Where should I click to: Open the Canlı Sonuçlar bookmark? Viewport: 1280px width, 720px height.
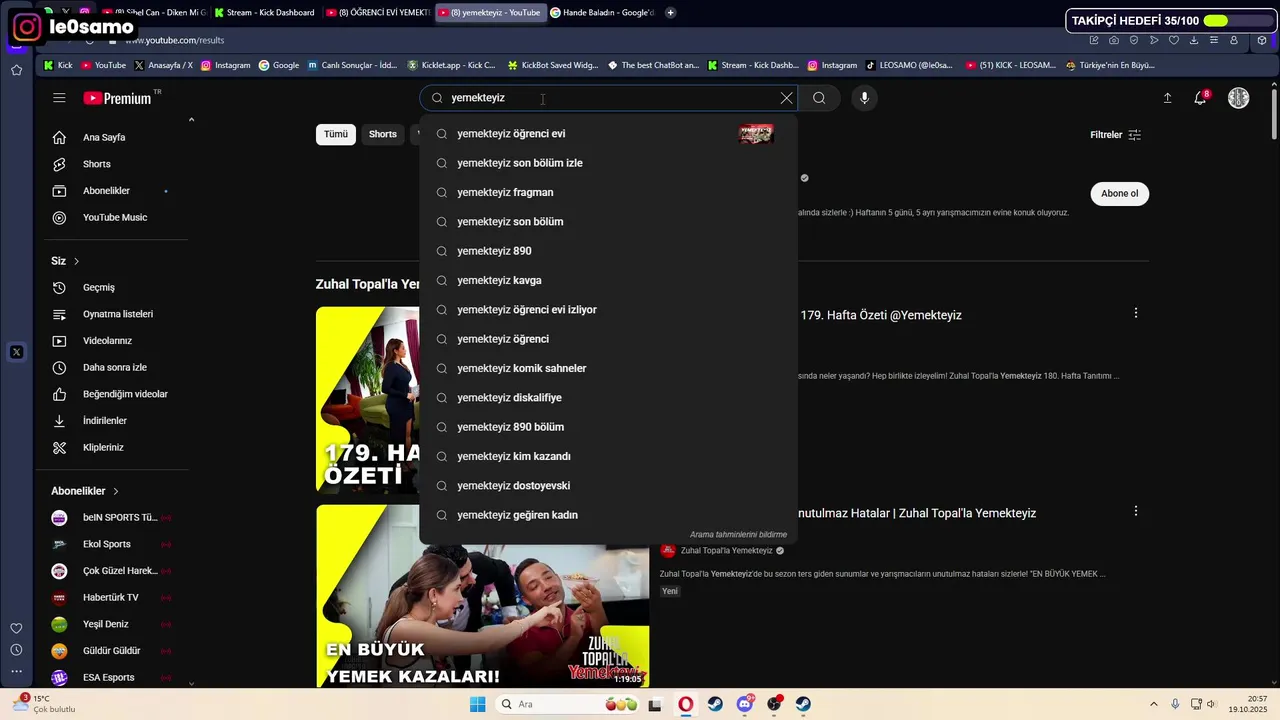point(351,65)
